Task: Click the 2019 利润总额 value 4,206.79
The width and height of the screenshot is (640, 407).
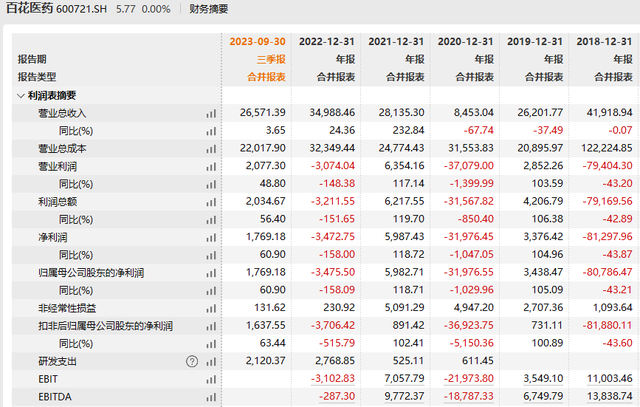Action: (543, 201)
